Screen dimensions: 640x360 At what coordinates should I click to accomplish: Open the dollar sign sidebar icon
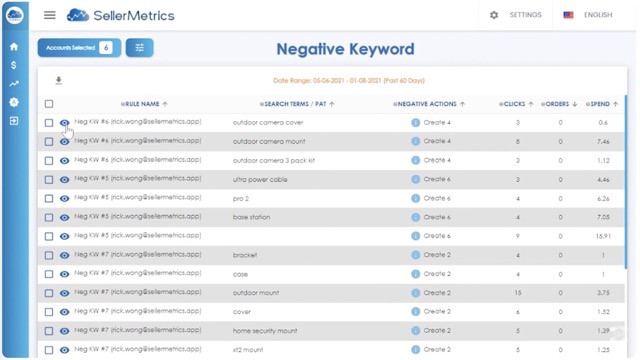pos(14,65)
